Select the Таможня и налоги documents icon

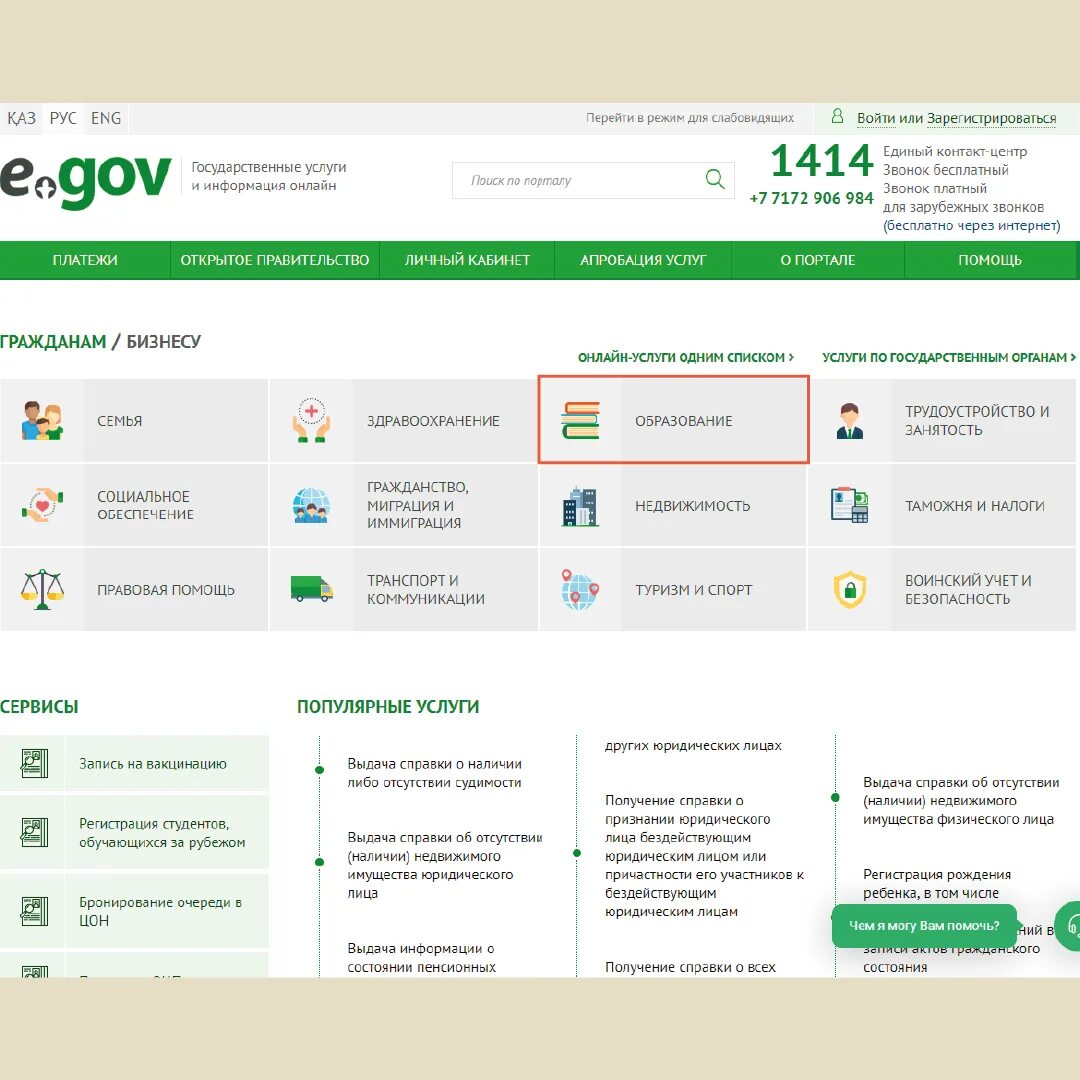(x=849, y=505)
